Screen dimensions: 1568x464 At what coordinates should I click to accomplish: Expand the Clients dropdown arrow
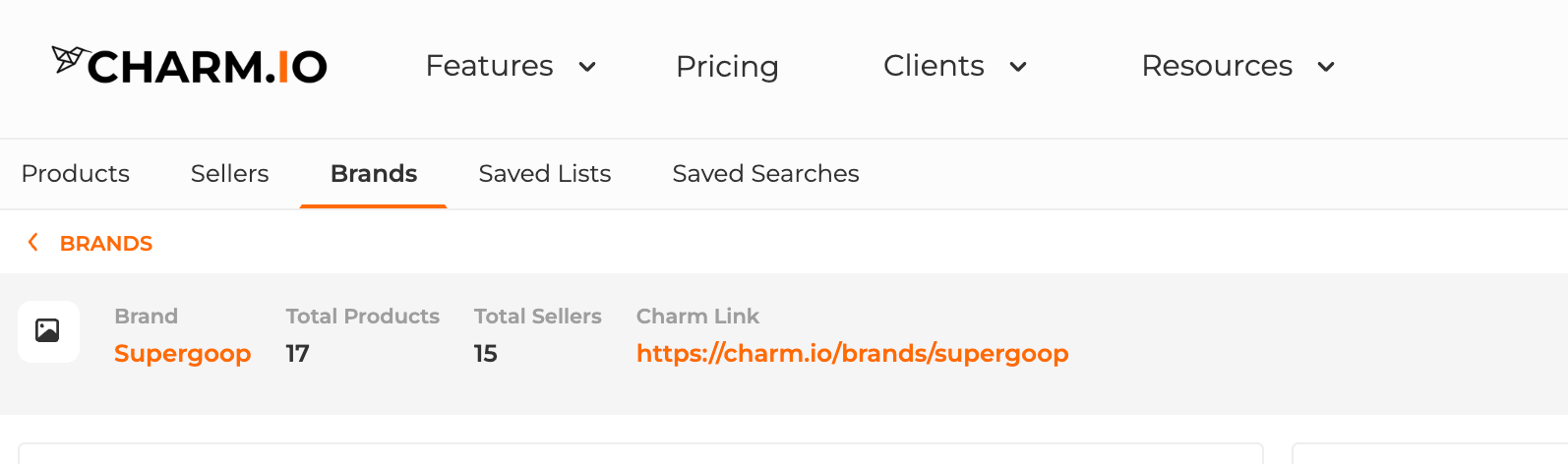[x=1018, y=67]
